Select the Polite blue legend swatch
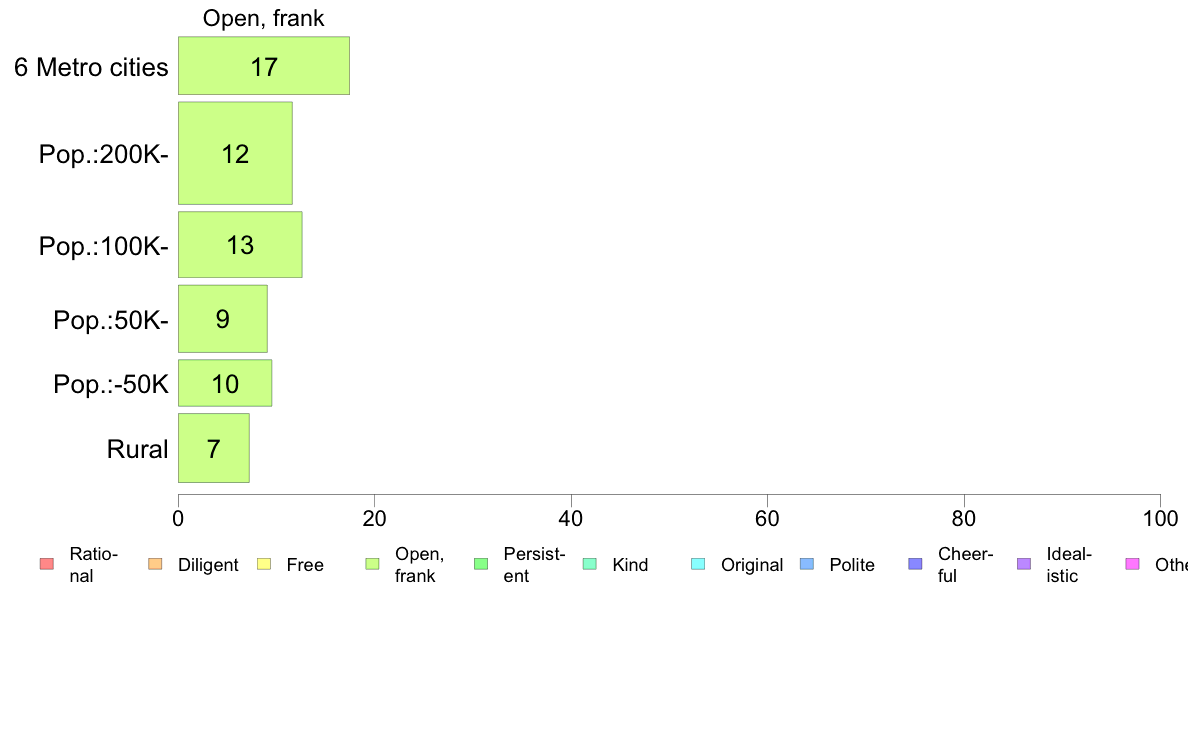1188x736 pixels. [x=807, y=564]
